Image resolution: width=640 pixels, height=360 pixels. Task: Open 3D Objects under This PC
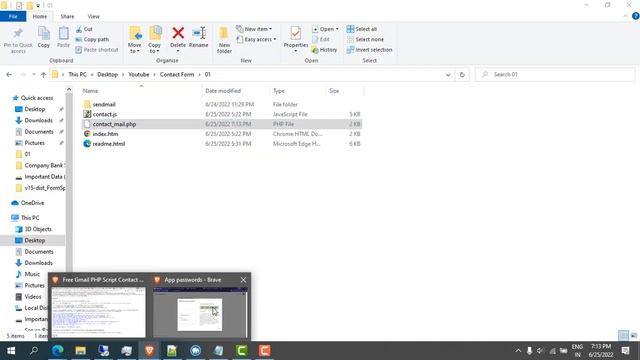pos(38,229)
